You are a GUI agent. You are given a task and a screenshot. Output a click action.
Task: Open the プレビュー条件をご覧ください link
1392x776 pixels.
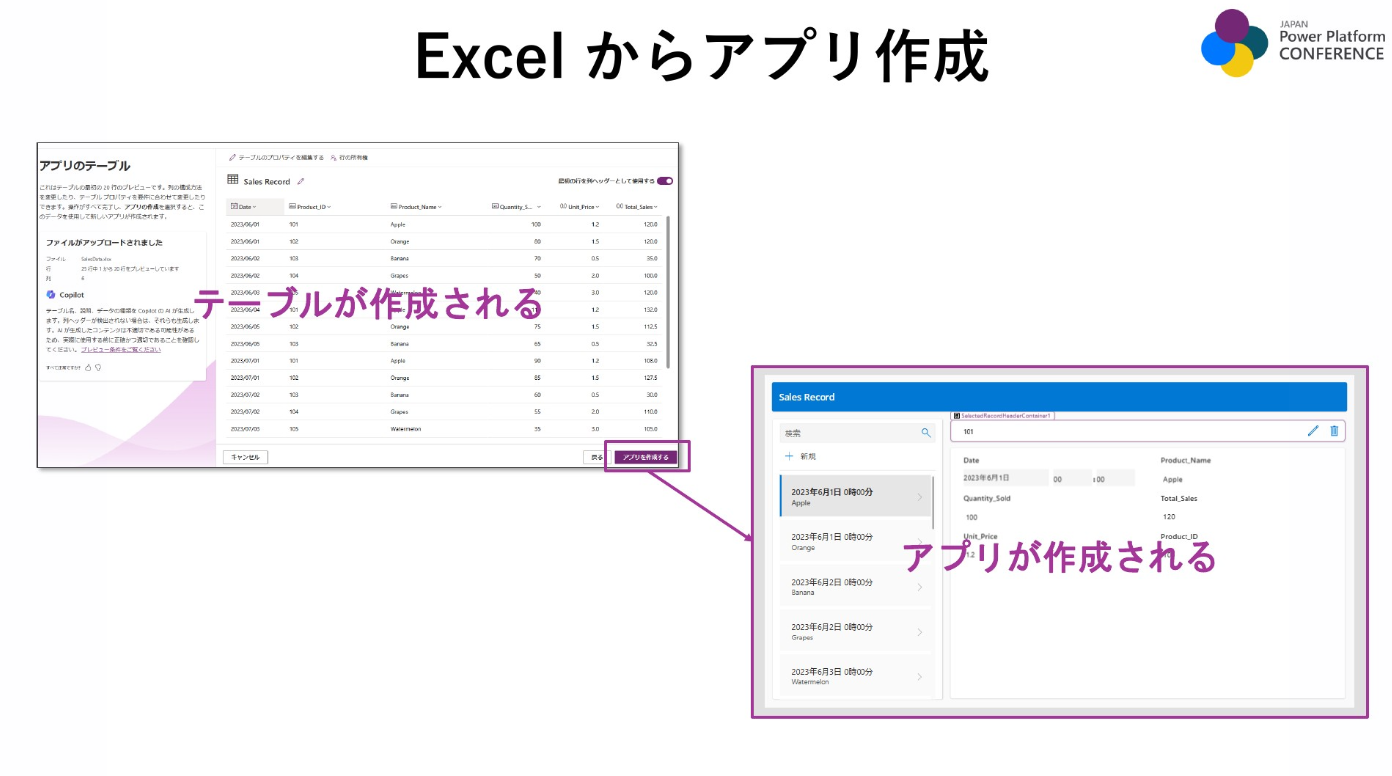121,350
